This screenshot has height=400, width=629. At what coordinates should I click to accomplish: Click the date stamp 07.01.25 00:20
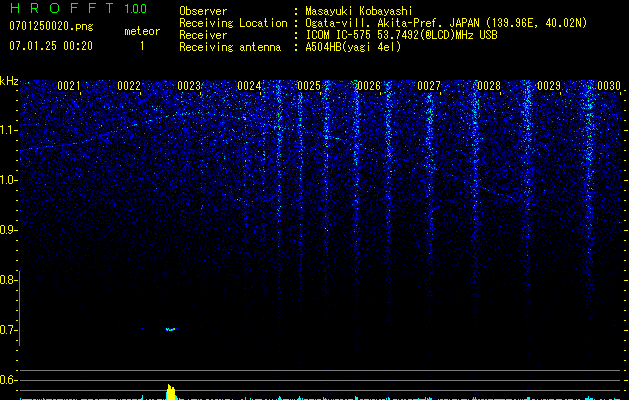coord(51,46)
